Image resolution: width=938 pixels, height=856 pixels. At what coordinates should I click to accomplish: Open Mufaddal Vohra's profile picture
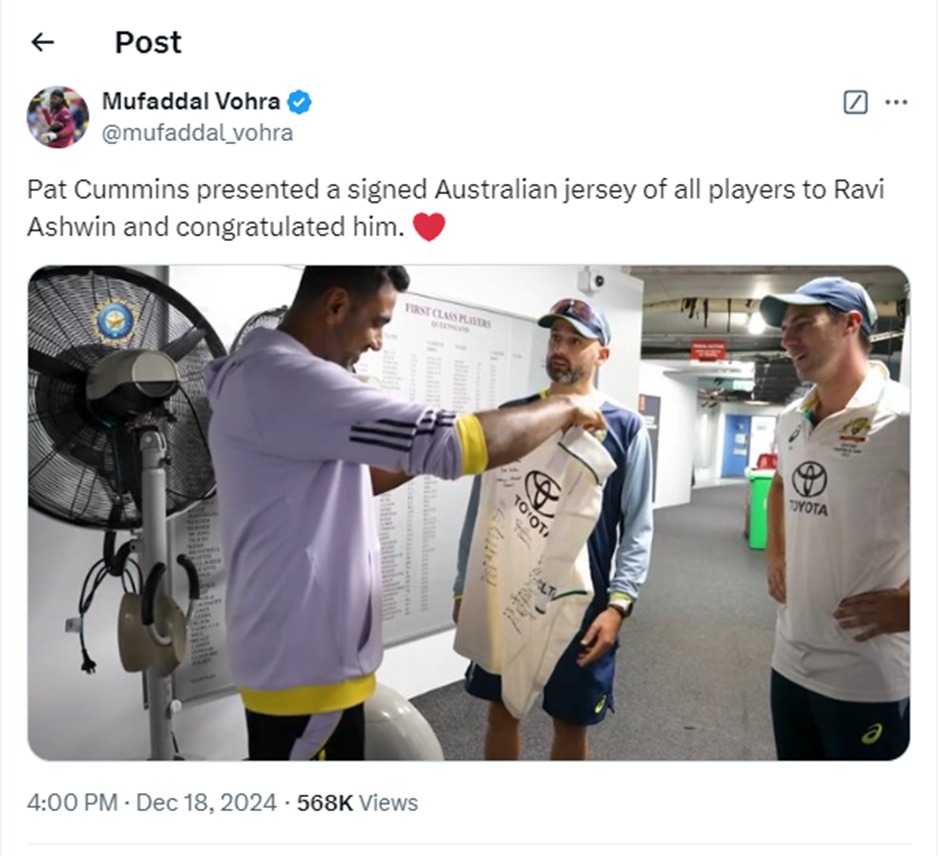coord(58,117)
